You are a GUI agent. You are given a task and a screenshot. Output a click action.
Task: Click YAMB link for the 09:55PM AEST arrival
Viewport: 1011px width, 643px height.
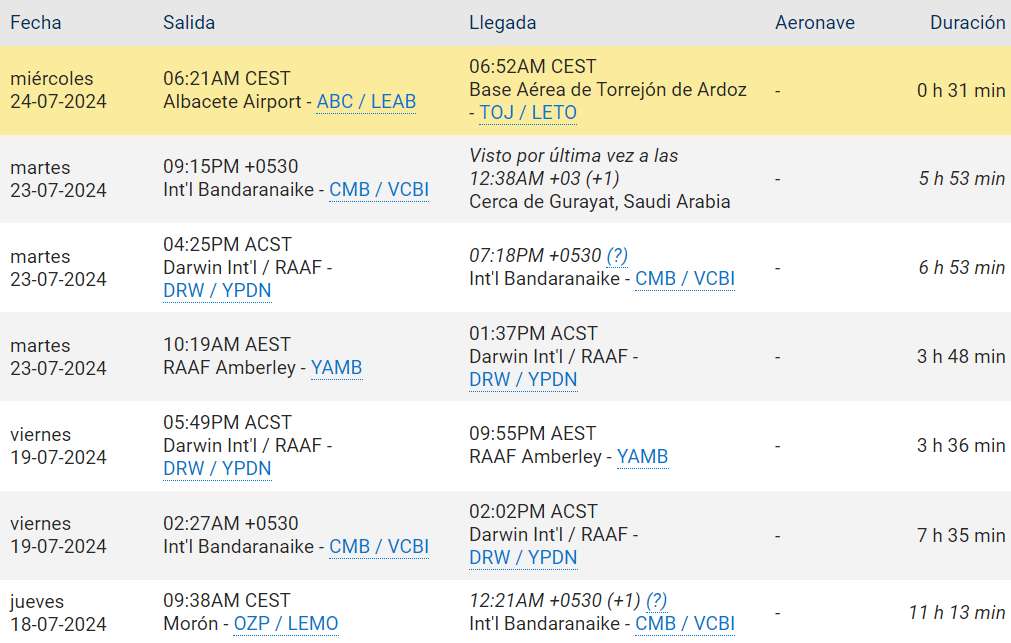click(x=642, y=457)
